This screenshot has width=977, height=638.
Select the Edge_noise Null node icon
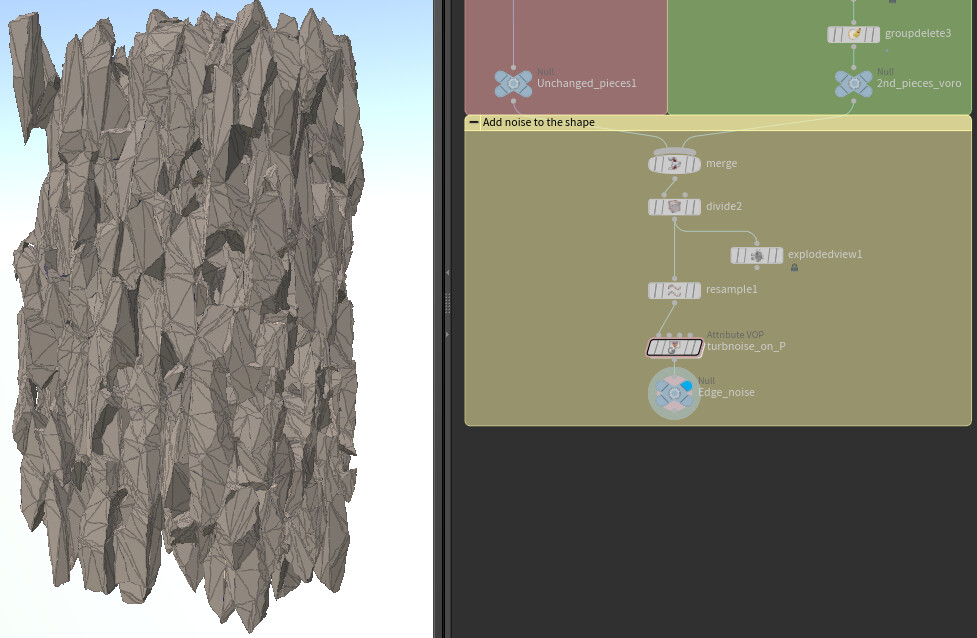coord(674,392)
